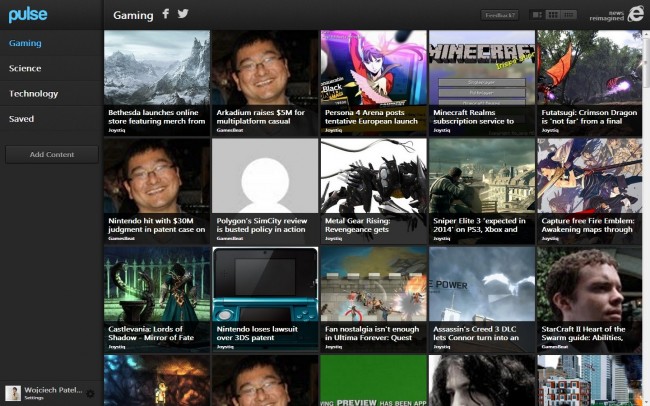Viewport: 650px width, 406px height.
Task: Open the Pulse home logo
Action: [x=28, y=15]
